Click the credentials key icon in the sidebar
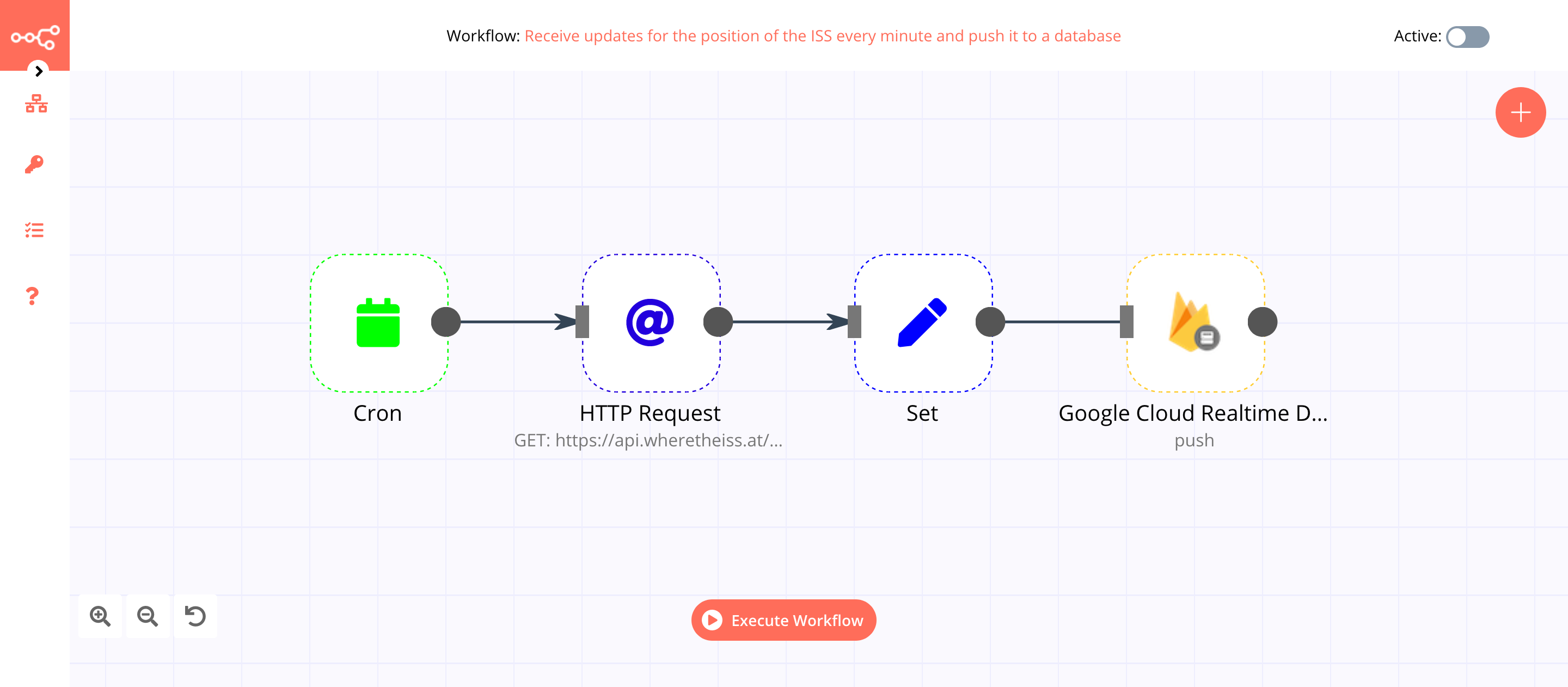The height and width of the screenshot is (687, 1568). [x=36, y=164]
